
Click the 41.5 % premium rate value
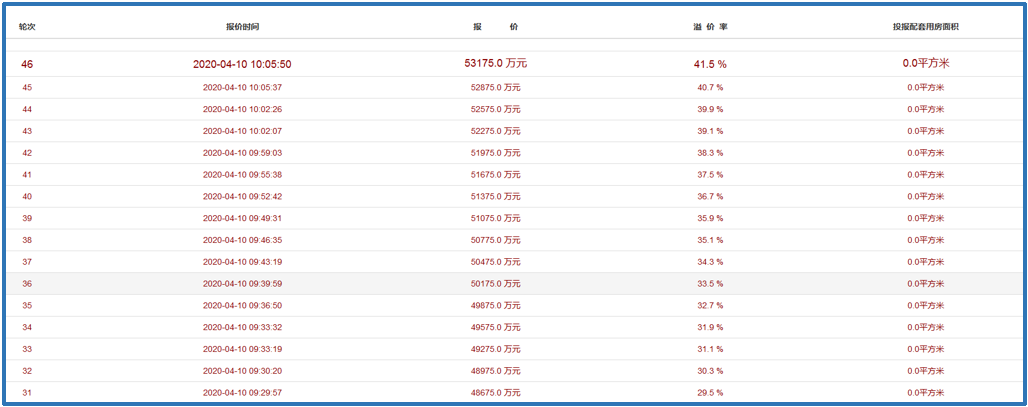click(x=710, y=64)
